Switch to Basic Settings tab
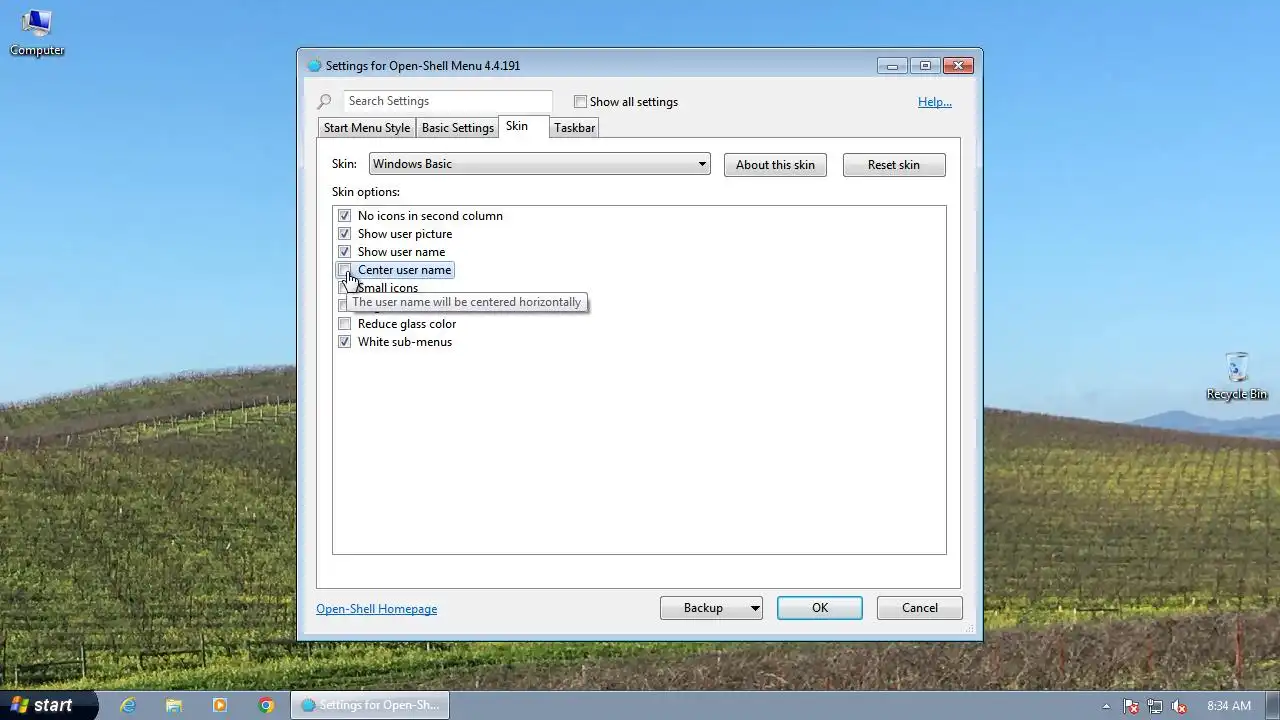 tap(458, 128)
